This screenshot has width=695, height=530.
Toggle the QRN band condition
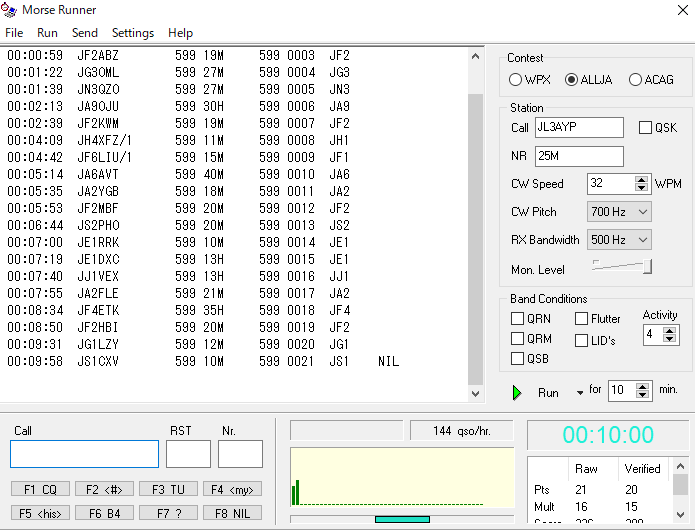(517, 319)
